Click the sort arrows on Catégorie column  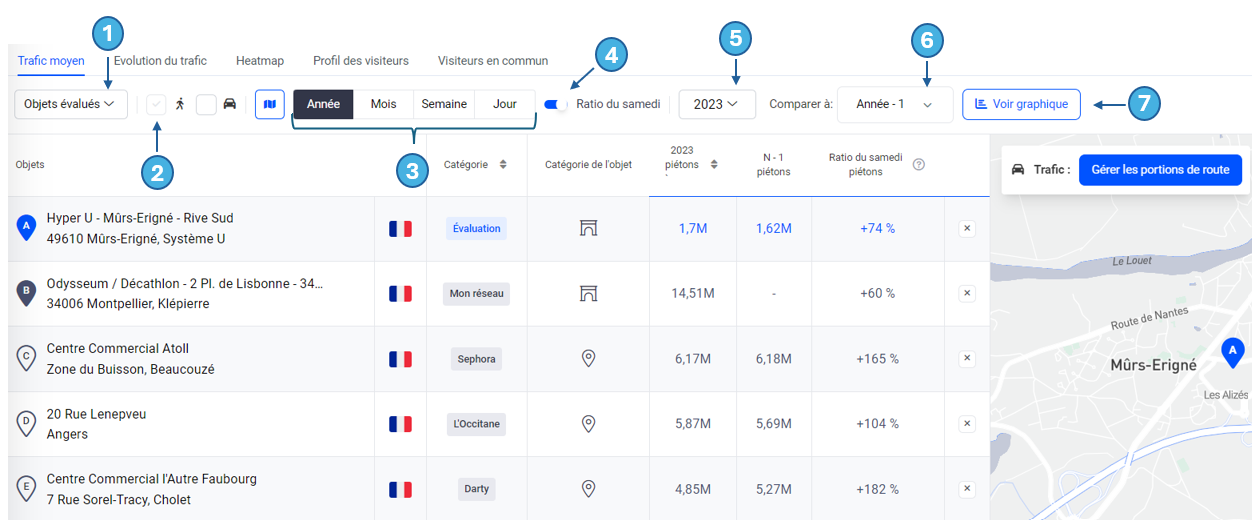503,165
